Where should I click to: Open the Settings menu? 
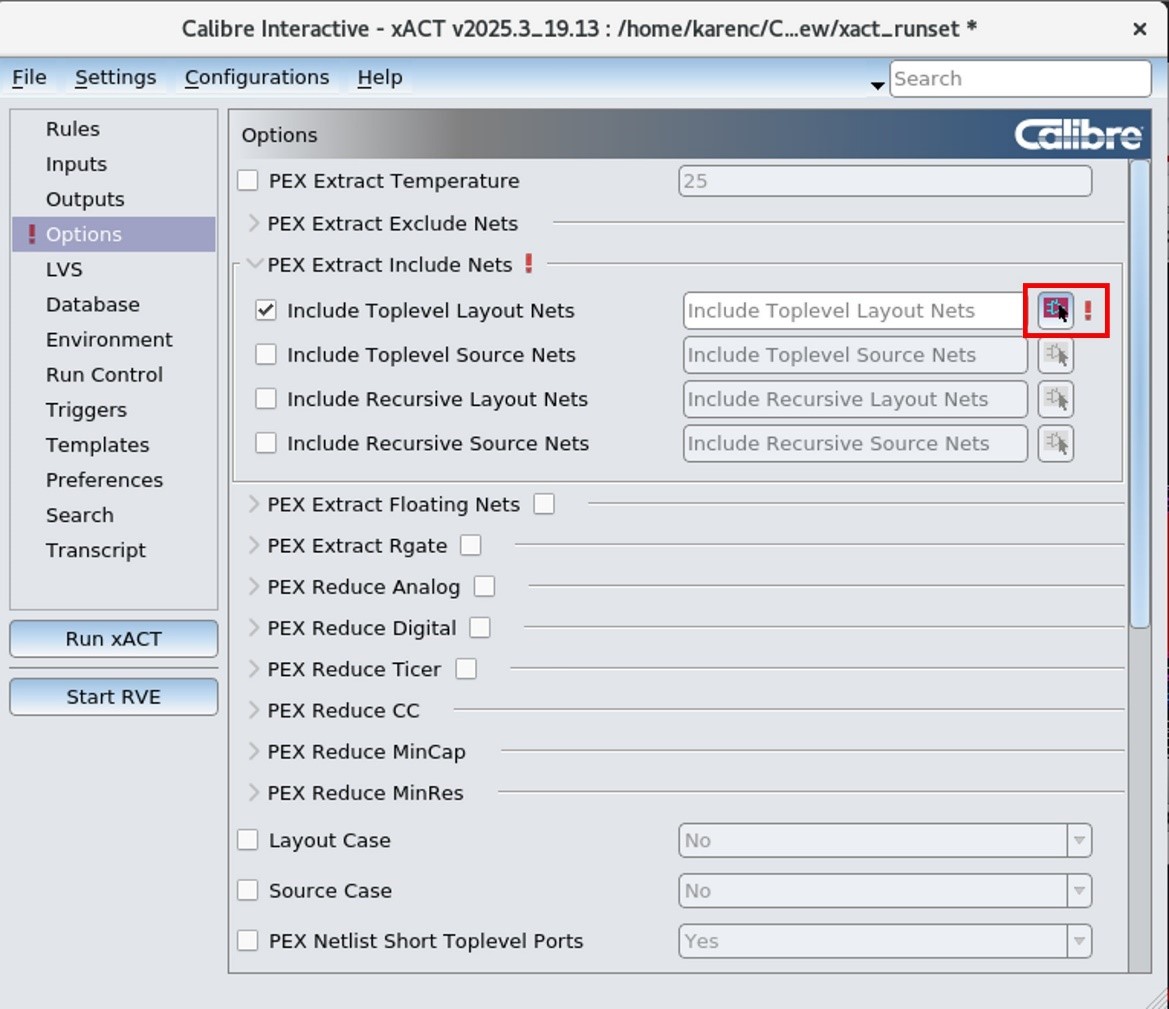click(115, 77)
